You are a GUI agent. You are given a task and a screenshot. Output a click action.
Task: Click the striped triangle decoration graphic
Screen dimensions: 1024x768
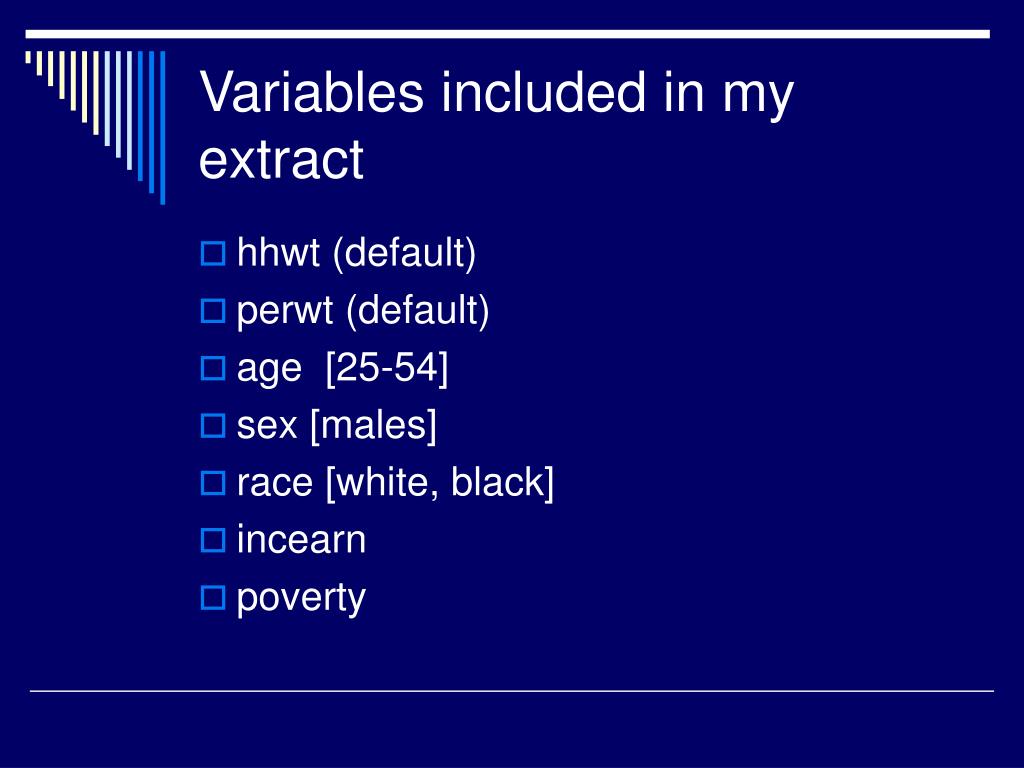(x=95, y=127)
